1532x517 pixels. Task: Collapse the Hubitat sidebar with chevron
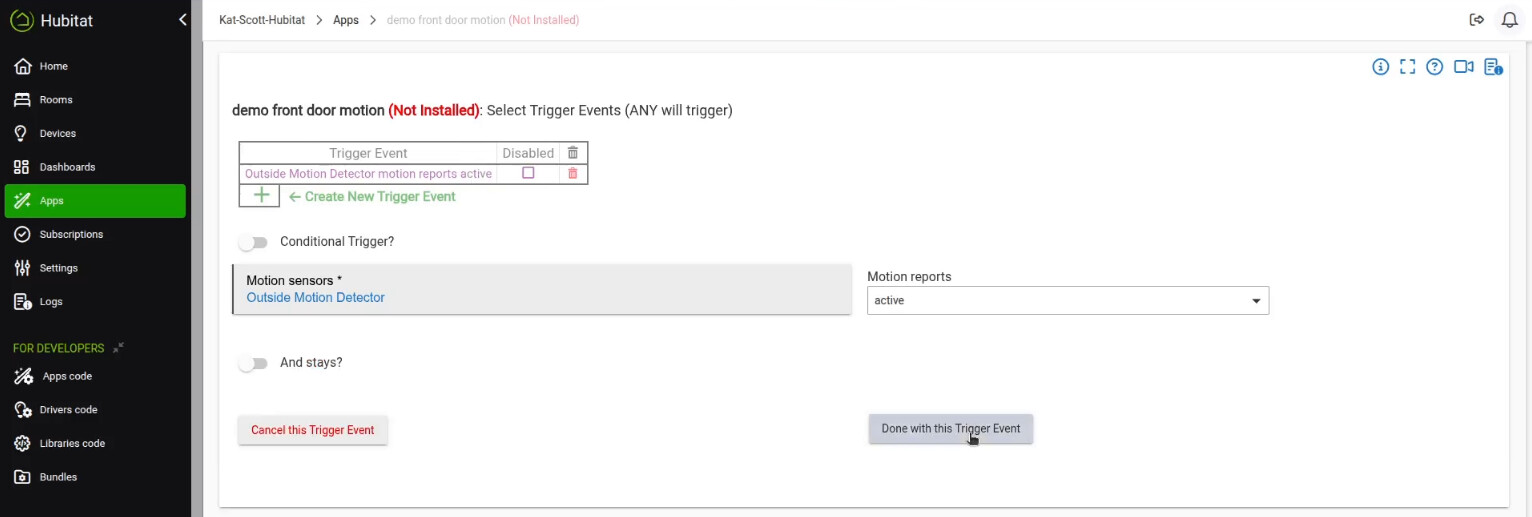[183, 20]
